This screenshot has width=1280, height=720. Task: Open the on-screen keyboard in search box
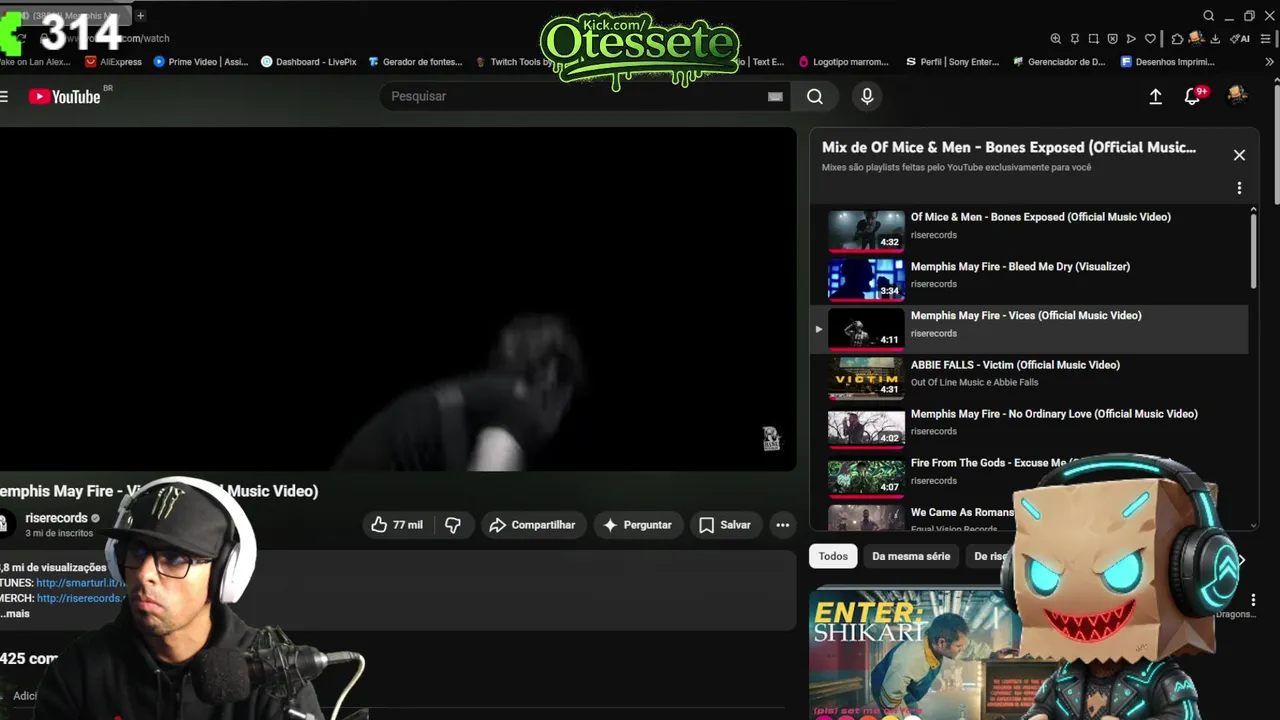(x=775, y=96)
